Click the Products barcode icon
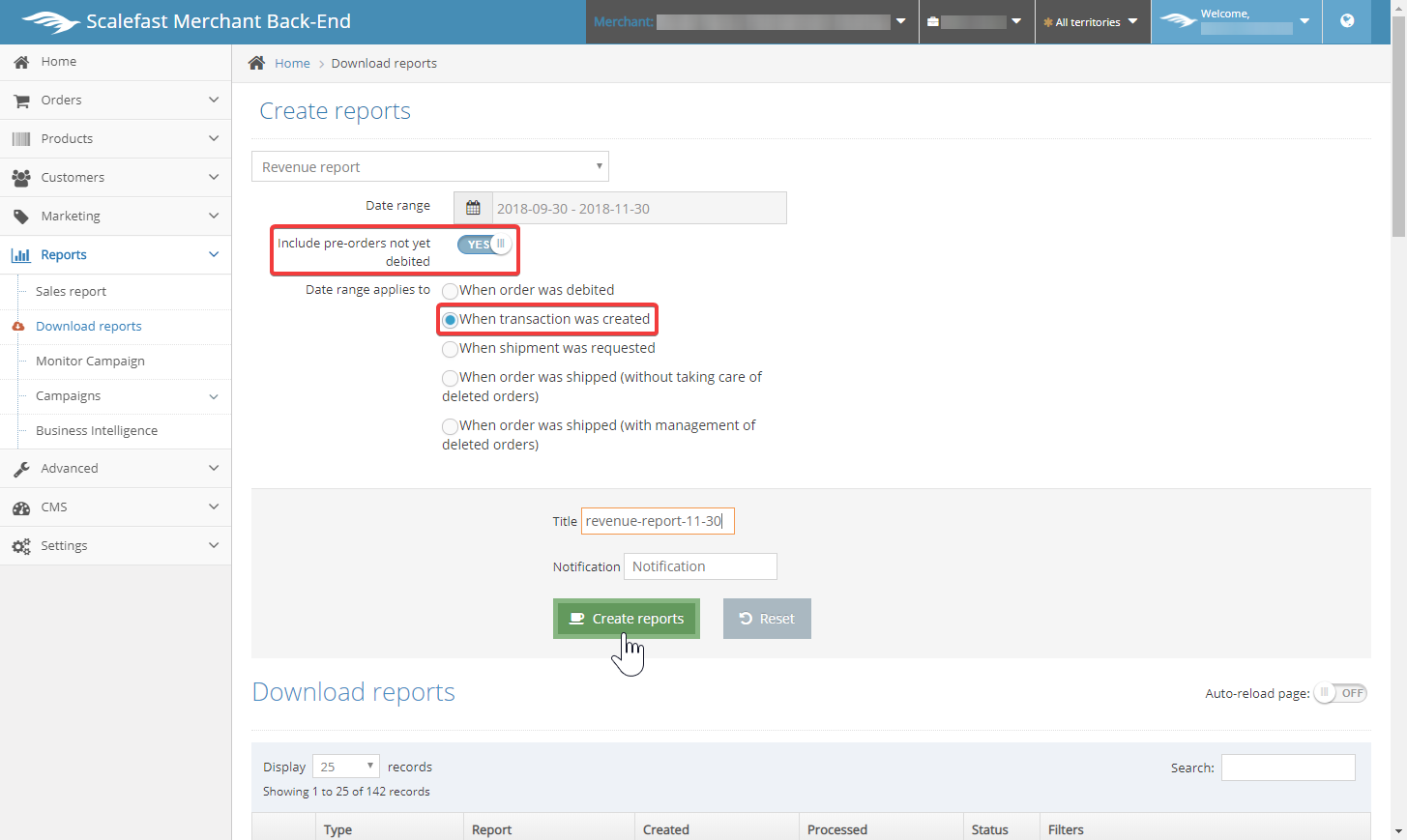This screenshot has height=840, width=1407. 21,139
